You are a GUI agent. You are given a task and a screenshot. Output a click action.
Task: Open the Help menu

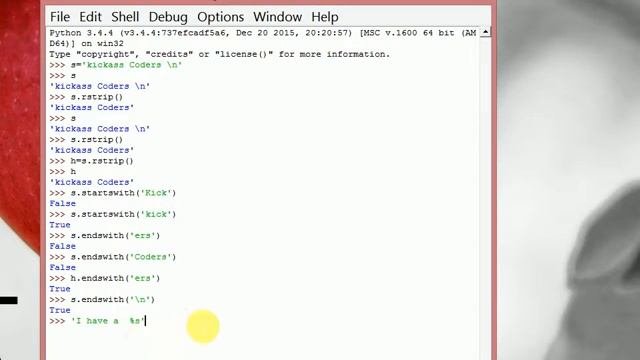[x=324, y=17]
